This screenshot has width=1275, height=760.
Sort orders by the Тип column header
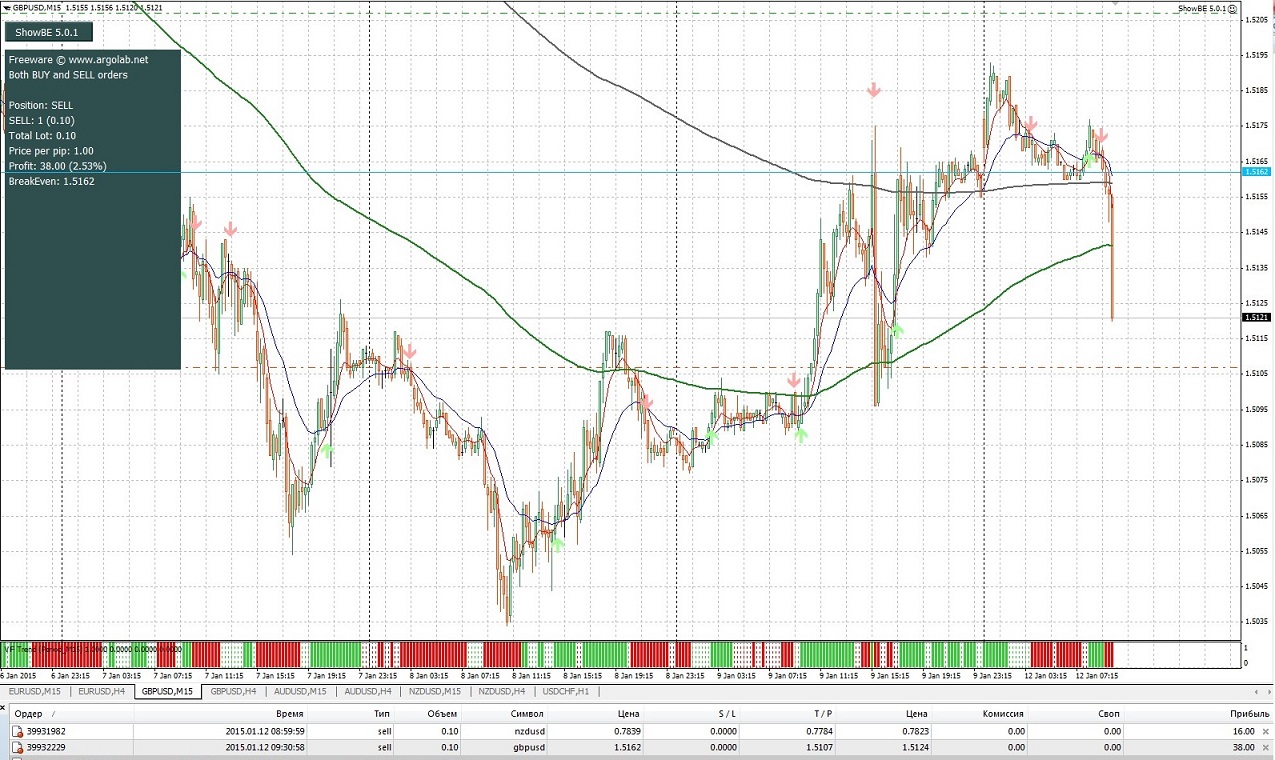pos(382,714)
